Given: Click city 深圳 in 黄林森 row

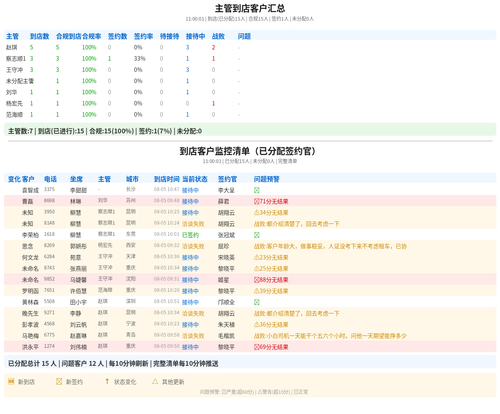Looking at the screenshot, I should [x=131, y=301].
